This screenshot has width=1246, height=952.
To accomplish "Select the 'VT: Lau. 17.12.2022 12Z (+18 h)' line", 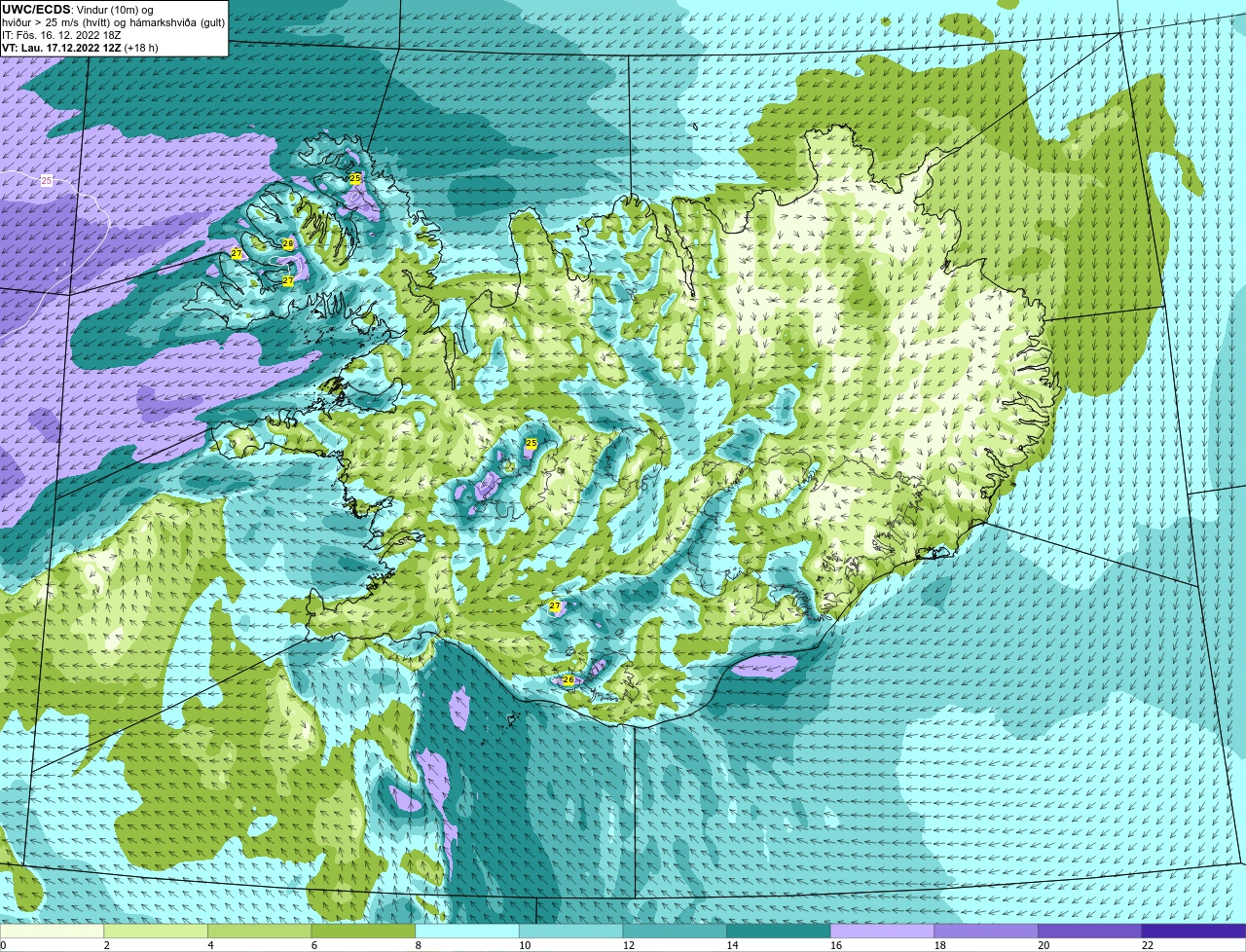I will point(80,48).
